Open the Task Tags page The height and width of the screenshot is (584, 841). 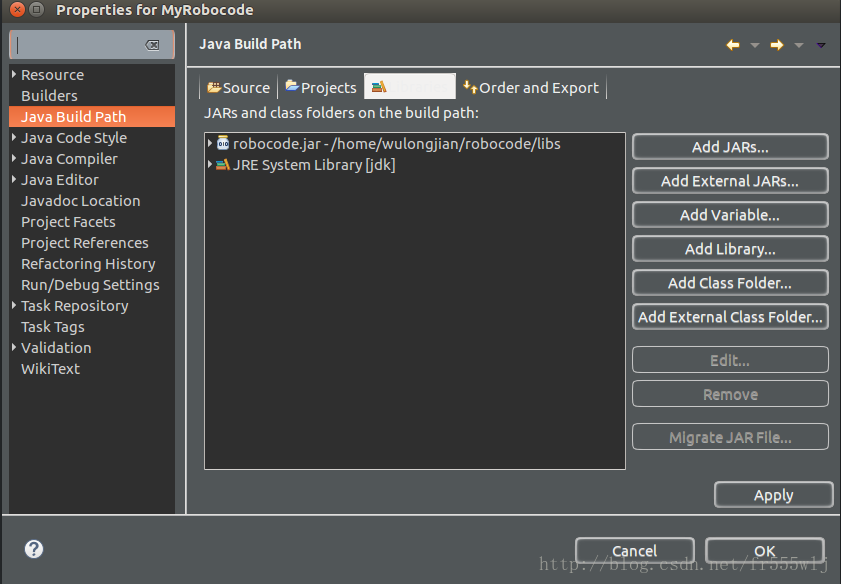[53, 327]
